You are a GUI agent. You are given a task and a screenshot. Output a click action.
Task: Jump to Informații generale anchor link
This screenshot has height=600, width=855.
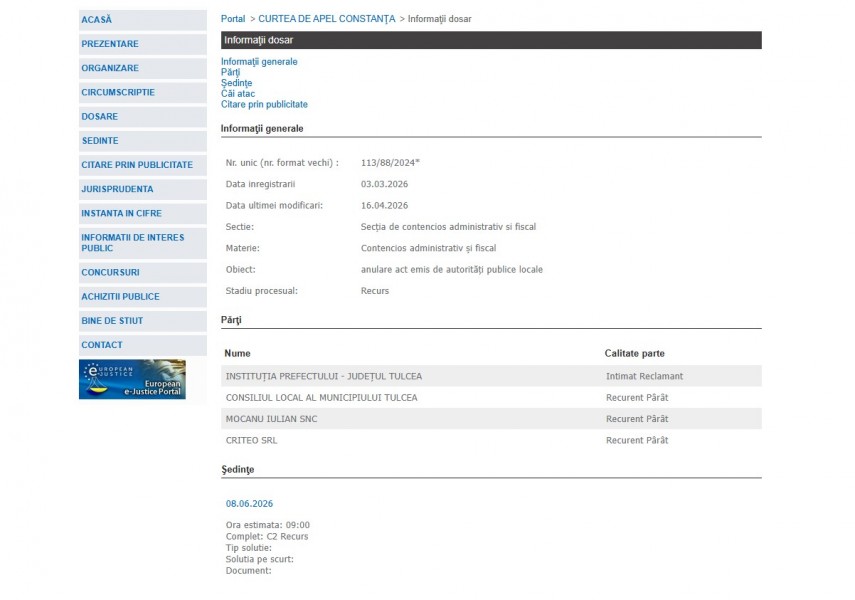pyautogui.click(x=259, y=62)
